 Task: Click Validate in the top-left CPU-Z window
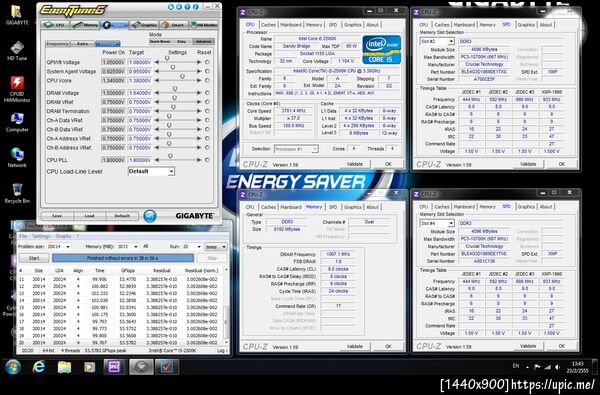(x=355, y=164)
